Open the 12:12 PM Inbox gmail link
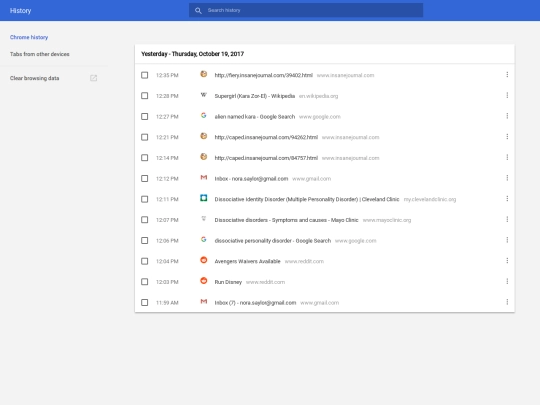The width and height of the screenshot is (540, 405). coord(251,178)
